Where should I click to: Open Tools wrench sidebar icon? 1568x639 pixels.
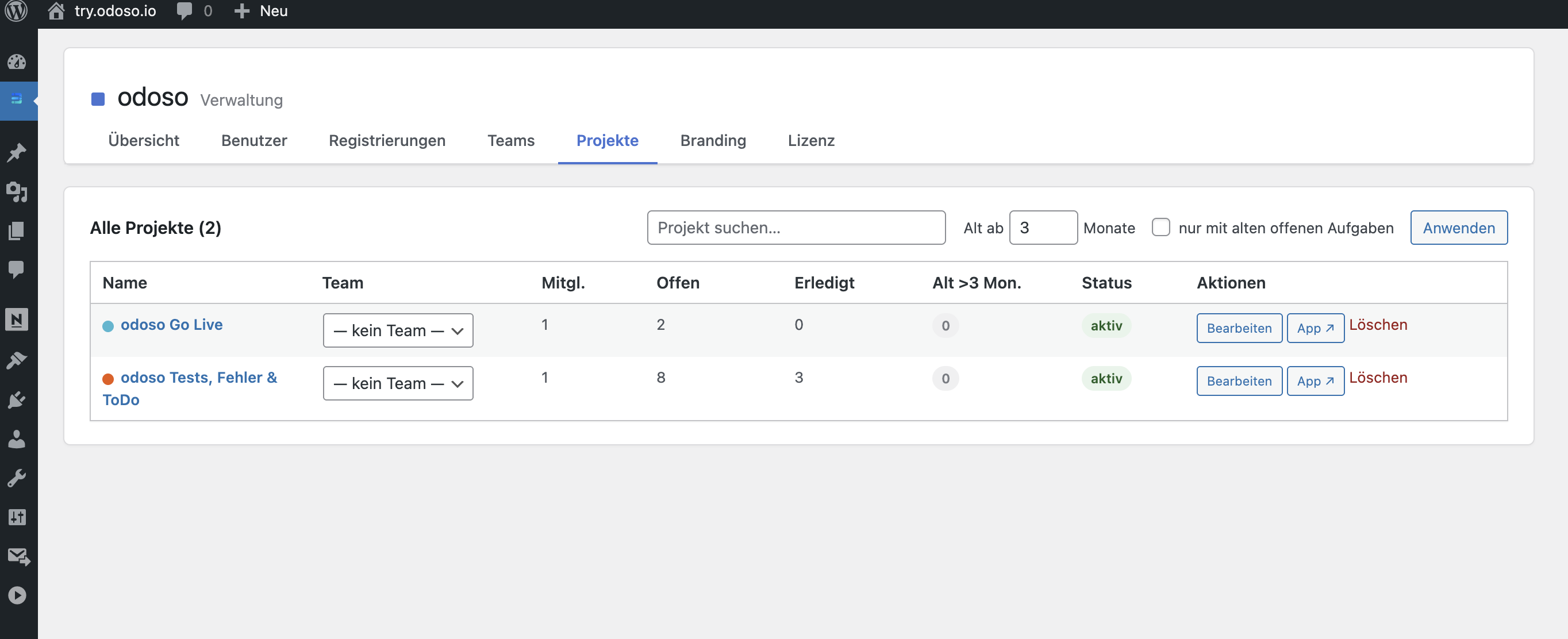coord(17,478)
